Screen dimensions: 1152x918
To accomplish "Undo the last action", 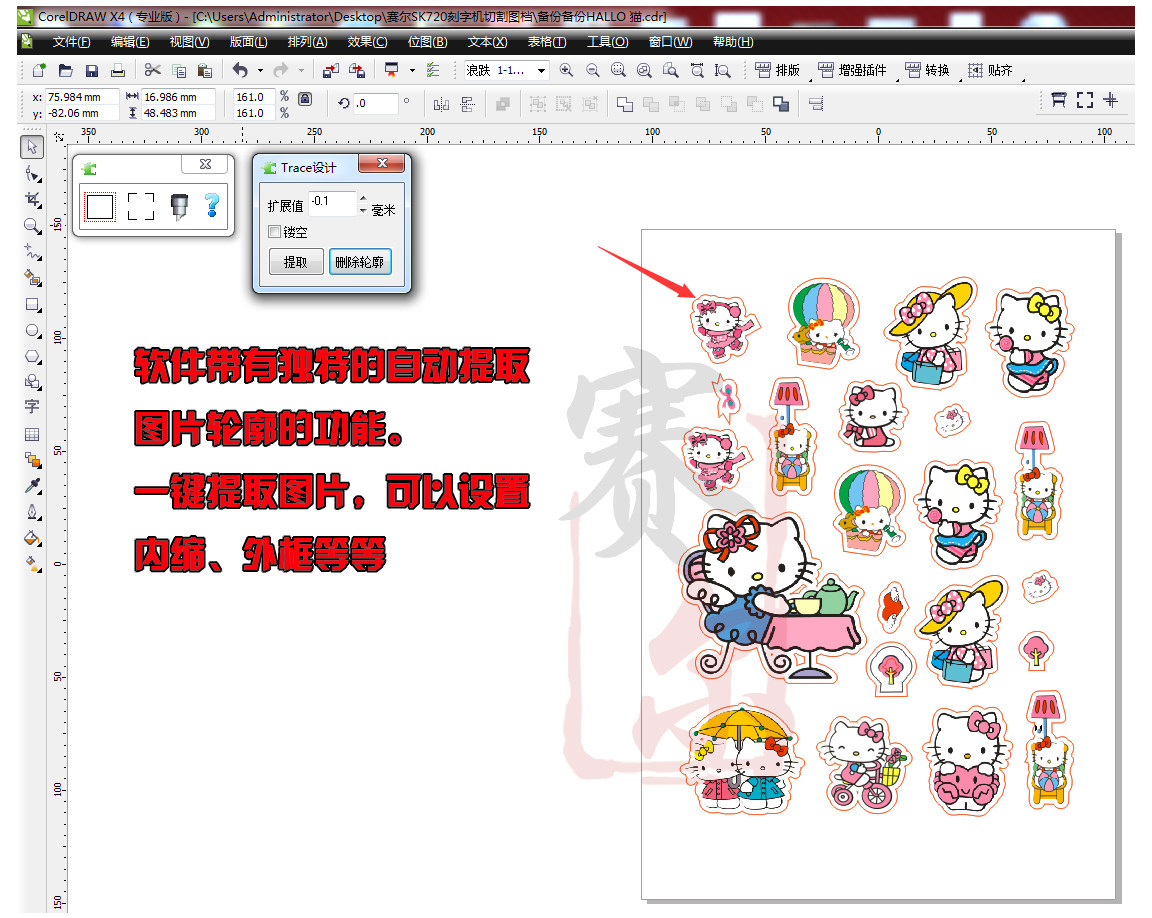I will [240, 70].
